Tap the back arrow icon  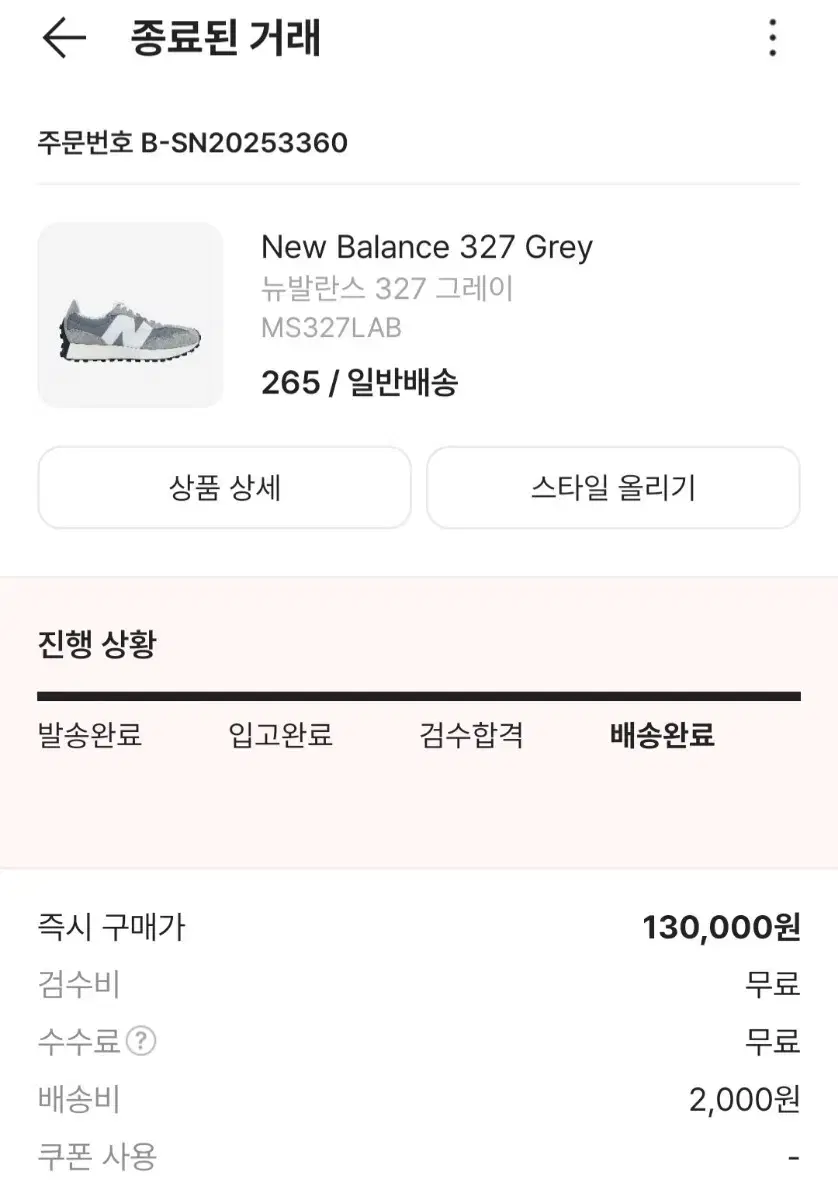tap(64, 38)
